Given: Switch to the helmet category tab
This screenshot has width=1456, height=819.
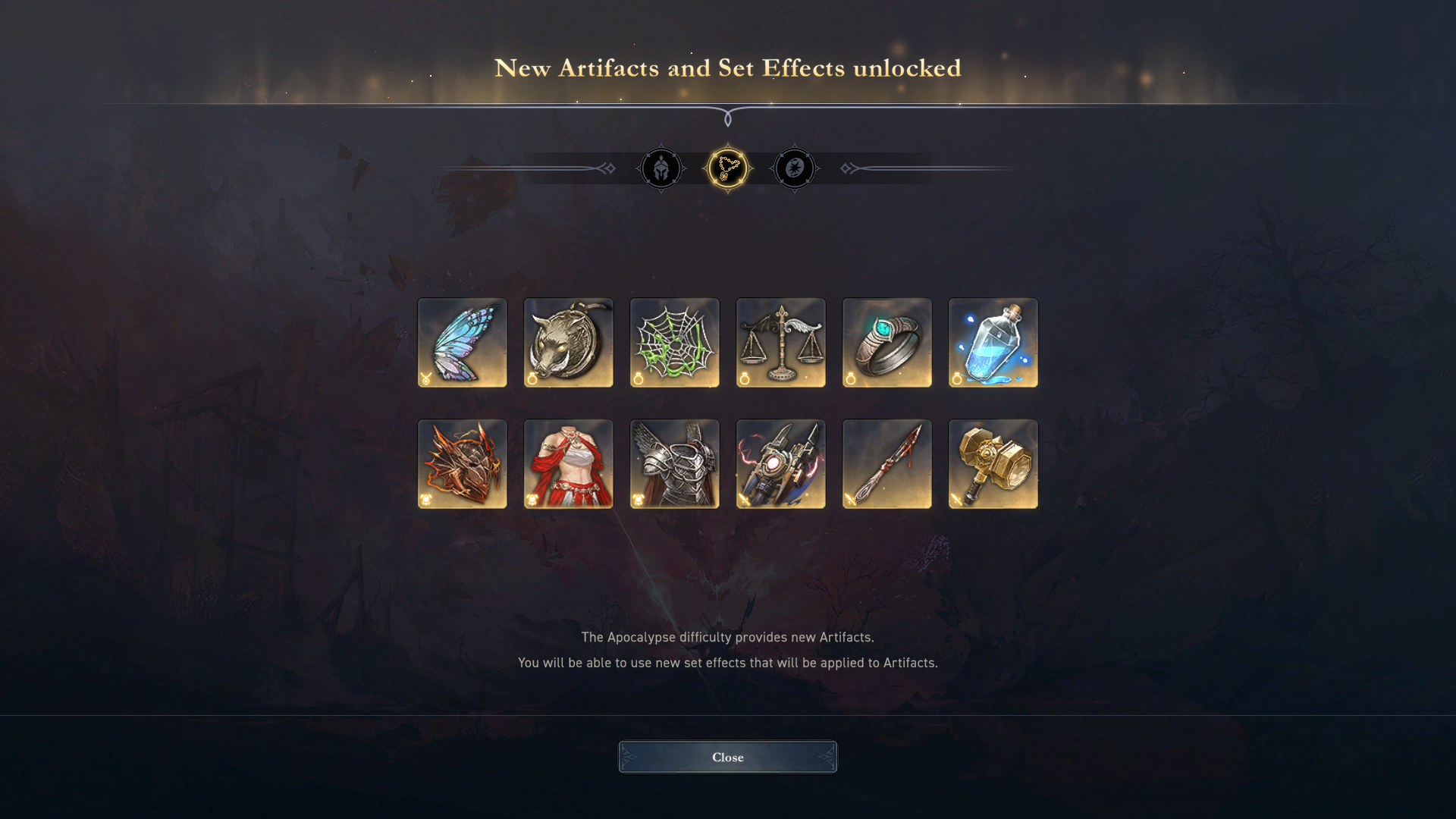Looking at the screenshot, I should [x=661, y=168].
